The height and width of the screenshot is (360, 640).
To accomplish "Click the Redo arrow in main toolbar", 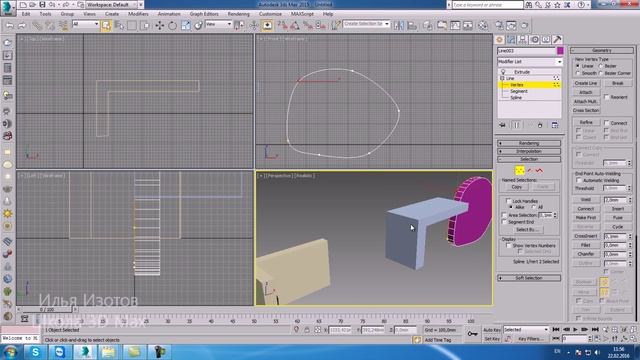I will [22, 26].
